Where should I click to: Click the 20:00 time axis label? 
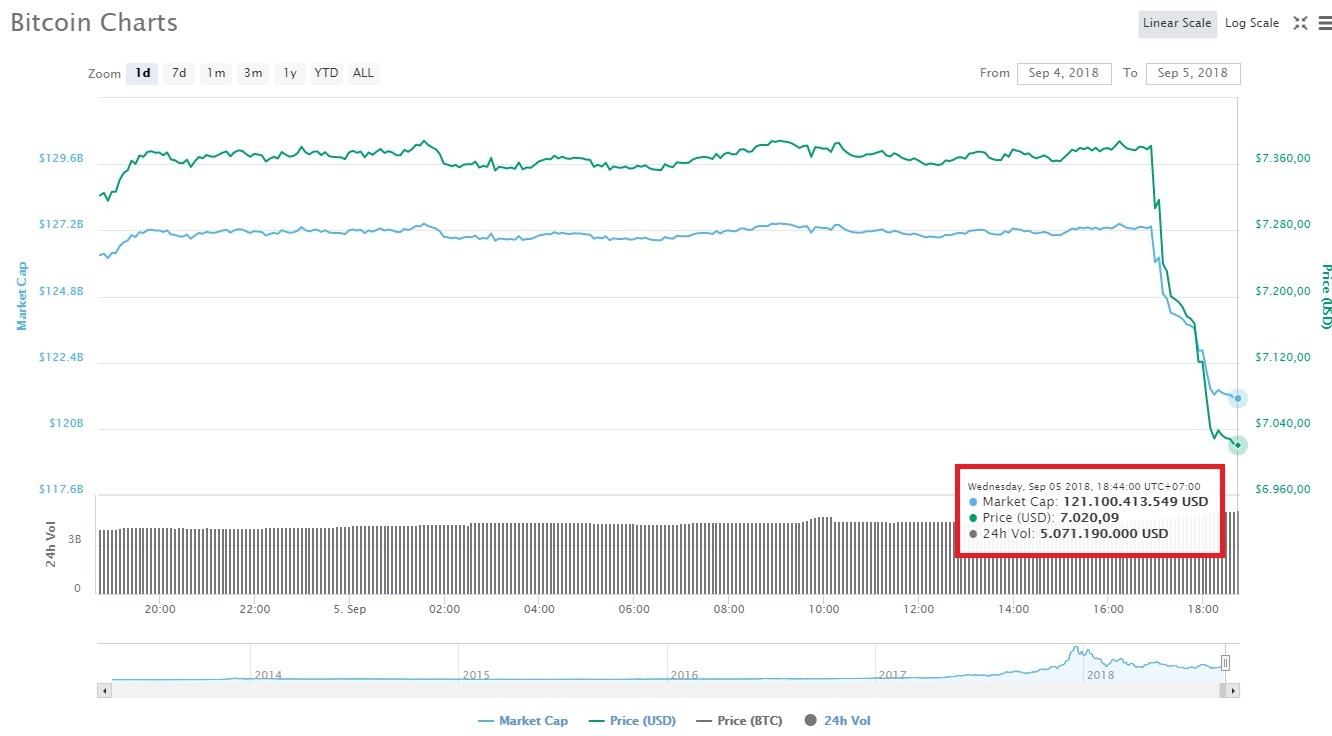(x=160, y=609)
